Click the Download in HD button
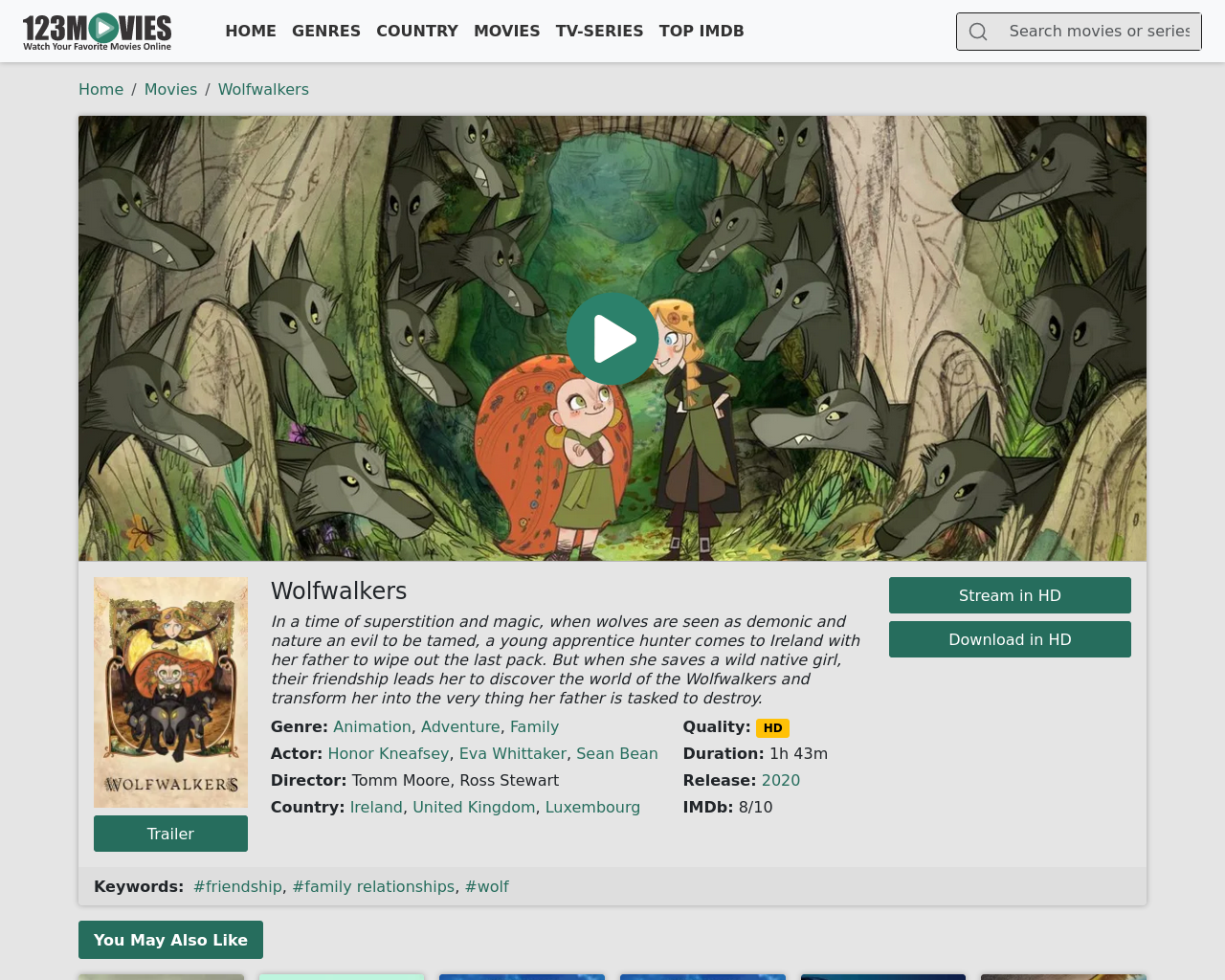This screenshot has height=980, width=1225. [x=1010, y=639]
